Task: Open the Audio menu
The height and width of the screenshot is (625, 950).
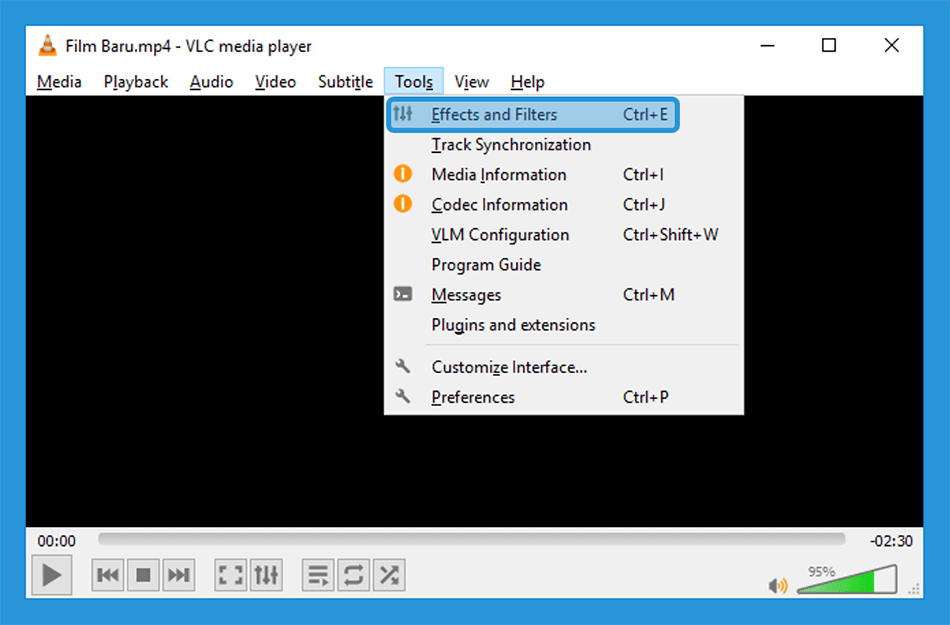Action: point(211,82)
